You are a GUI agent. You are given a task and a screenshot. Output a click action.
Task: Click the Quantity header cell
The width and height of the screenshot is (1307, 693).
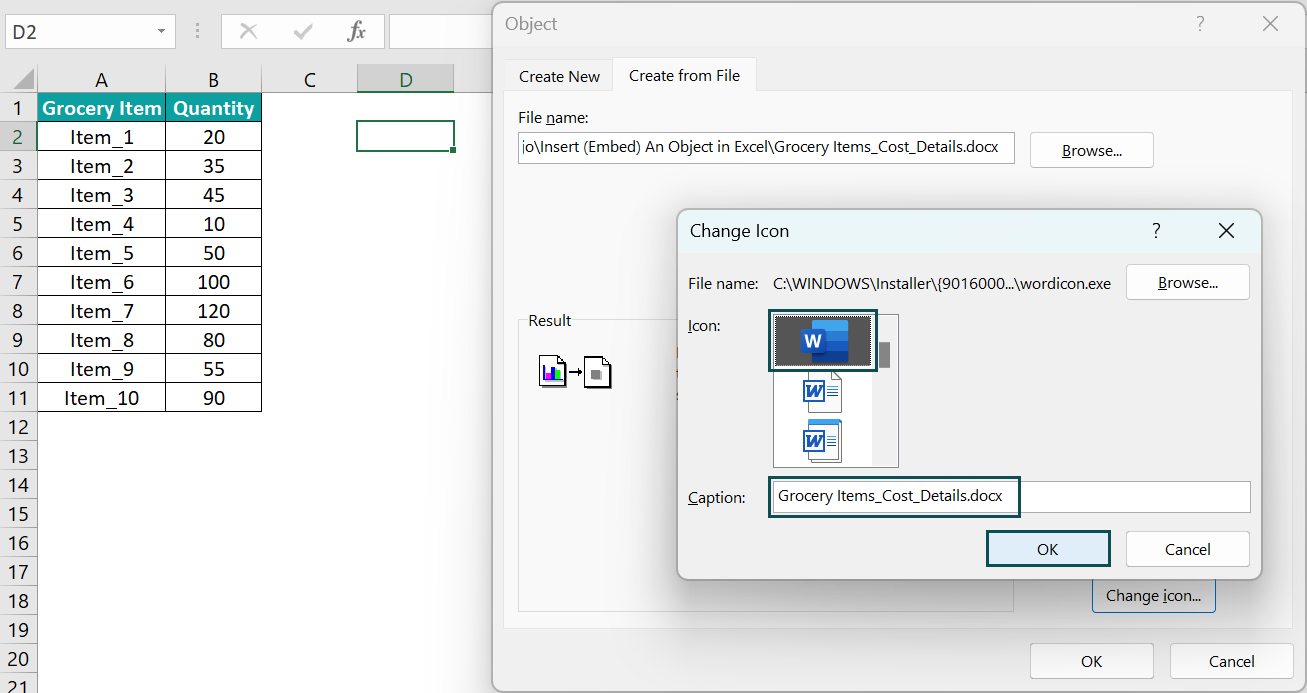tap(213, 108)
